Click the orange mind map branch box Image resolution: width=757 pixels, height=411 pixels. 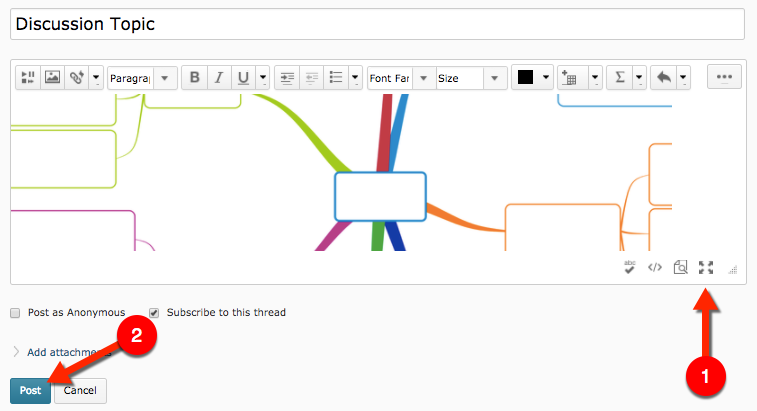coord(562,227)
